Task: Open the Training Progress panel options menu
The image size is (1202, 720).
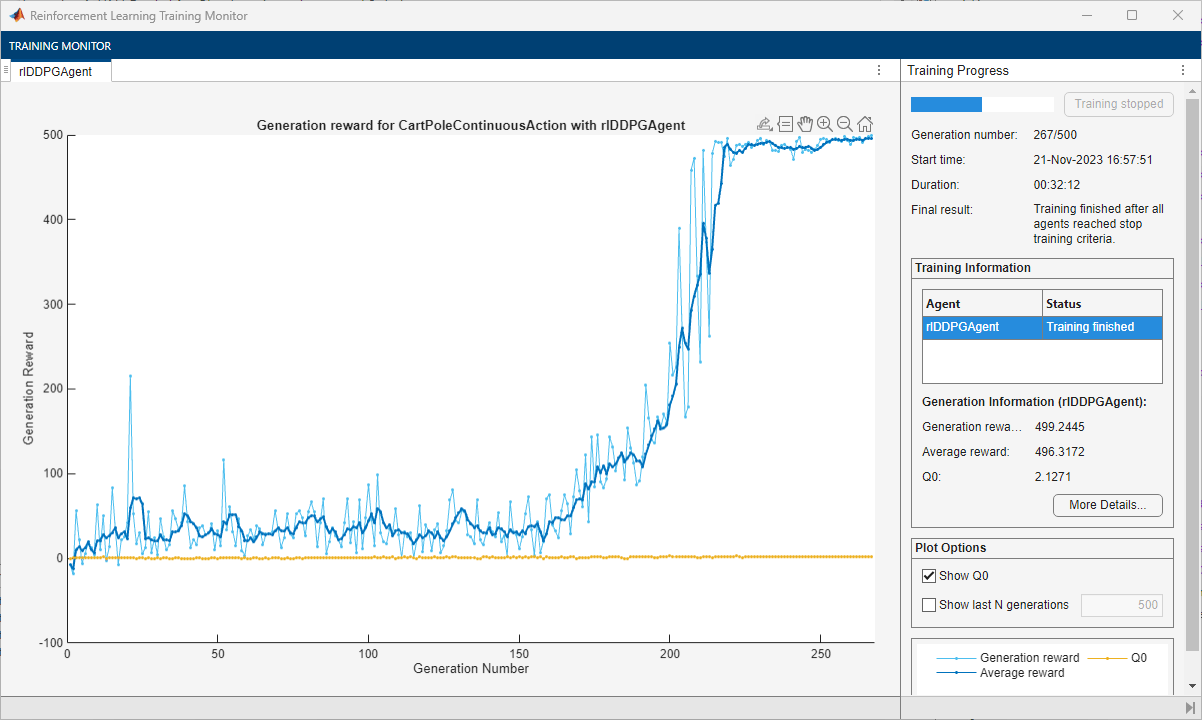Action: [1184, 70]
